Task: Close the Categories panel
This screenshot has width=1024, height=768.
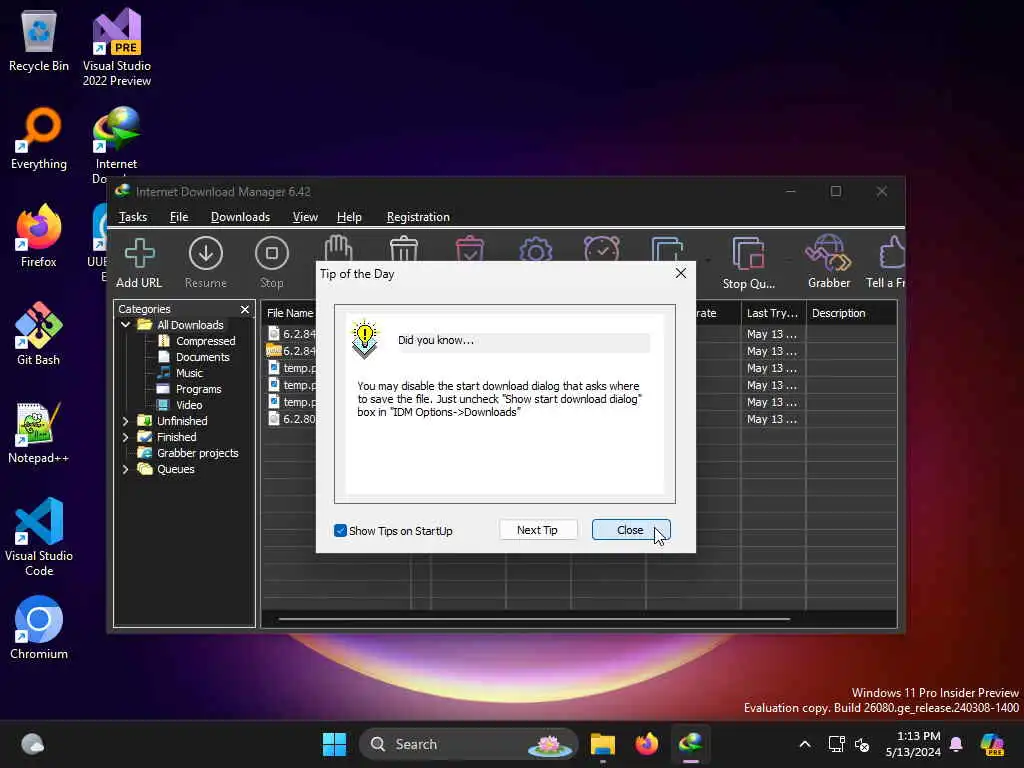Action: tap(245, 309)
